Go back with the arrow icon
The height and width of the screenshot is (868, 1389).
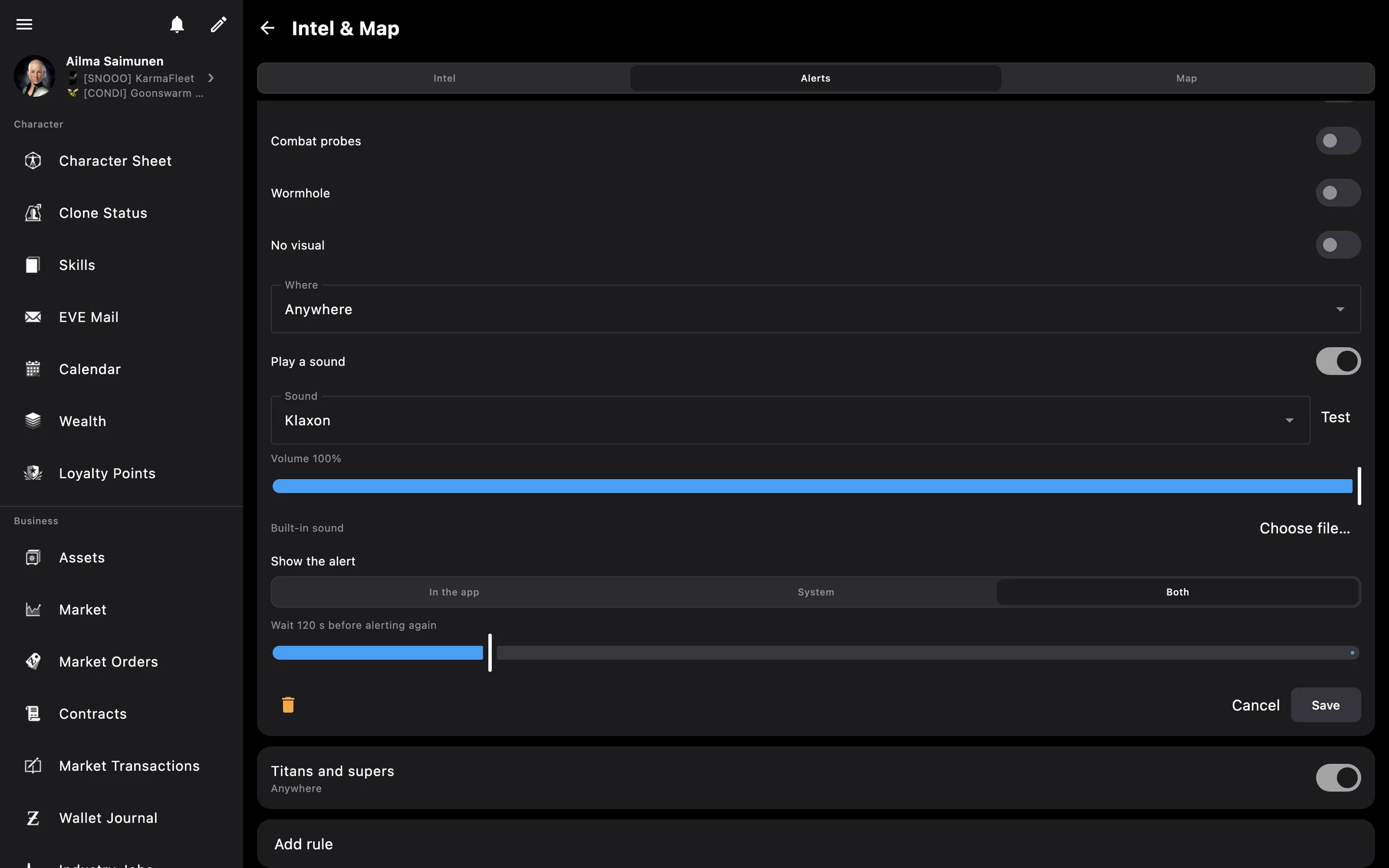pos(267,28)
